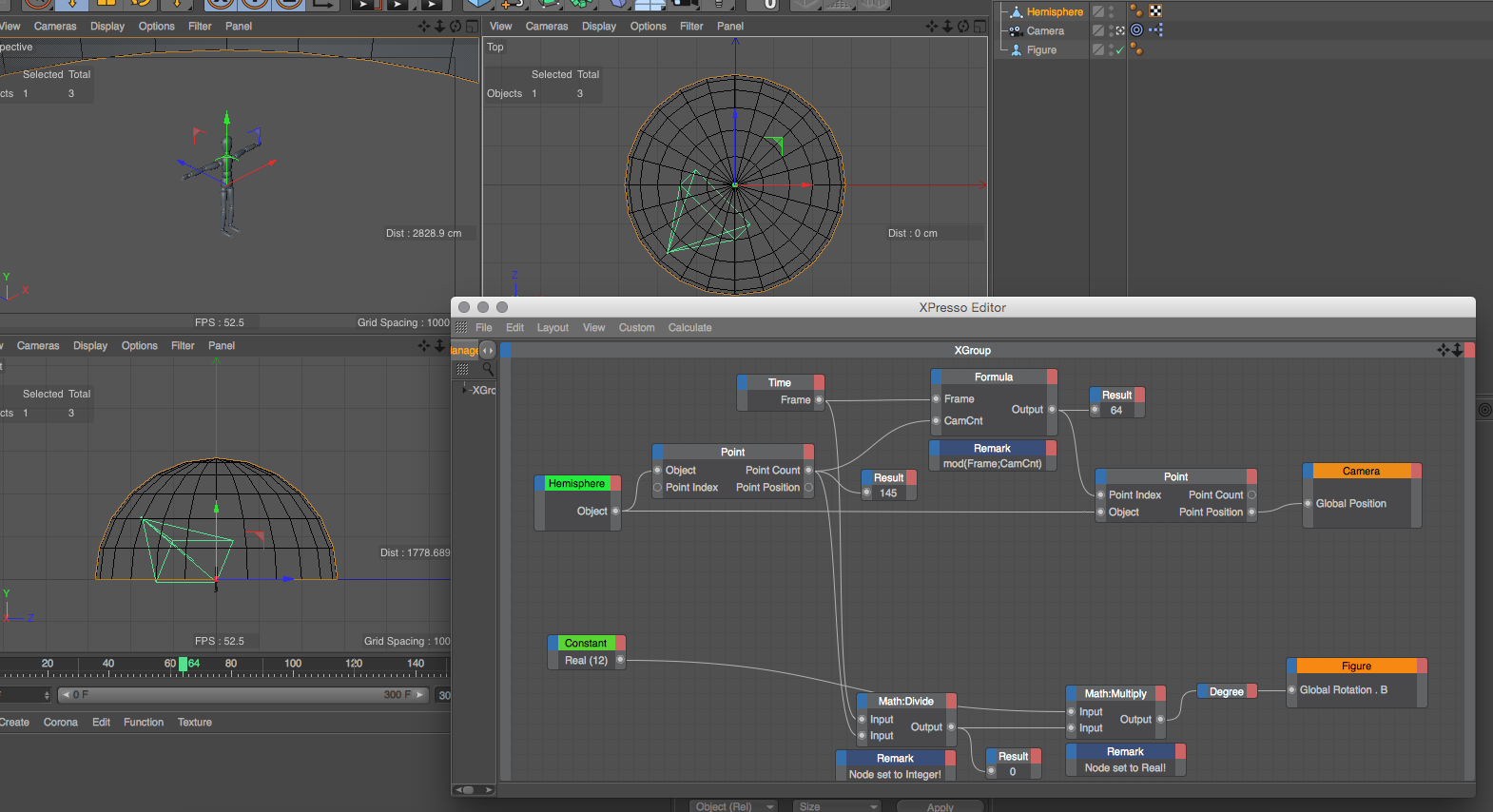
Task: Toggle Camera visibility dots
Action: (x=1111, y=30)
